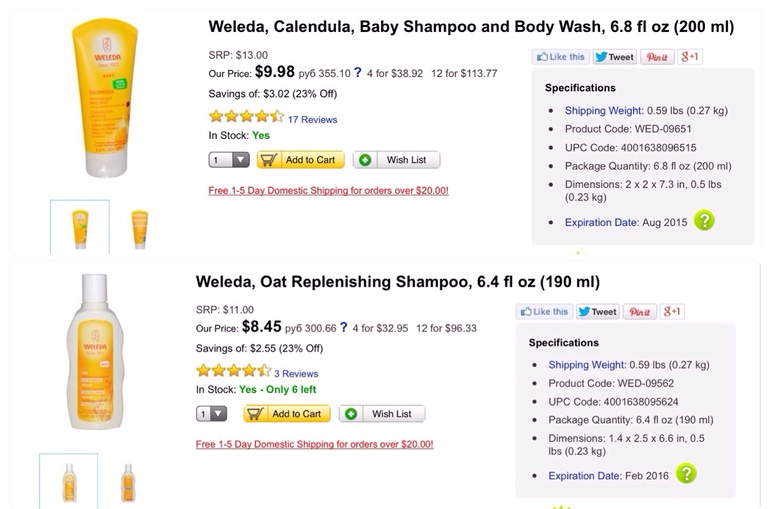Viewport: 770px width, 509px height.
Task: Click green question mark beside Aug 2015 expiration
Action: [x=704, y=221]
